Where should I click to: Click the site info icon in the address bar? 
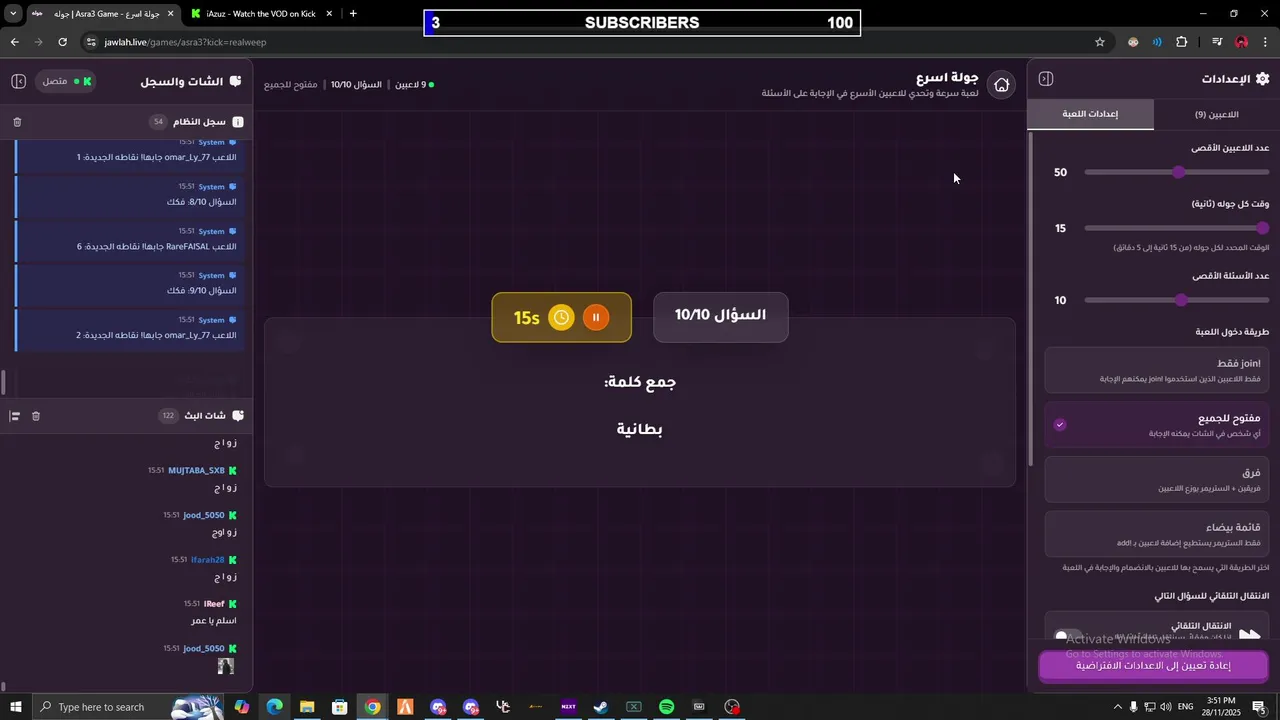[90, 42]
